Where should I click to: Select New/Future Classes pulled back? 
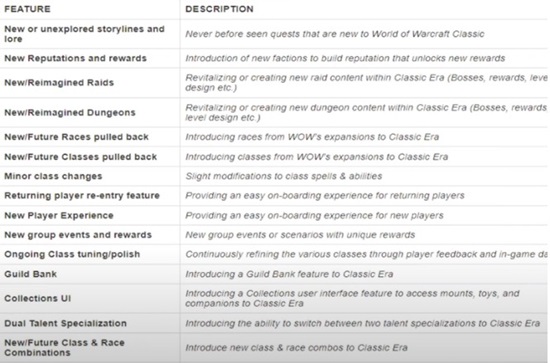tap(81, 157)
